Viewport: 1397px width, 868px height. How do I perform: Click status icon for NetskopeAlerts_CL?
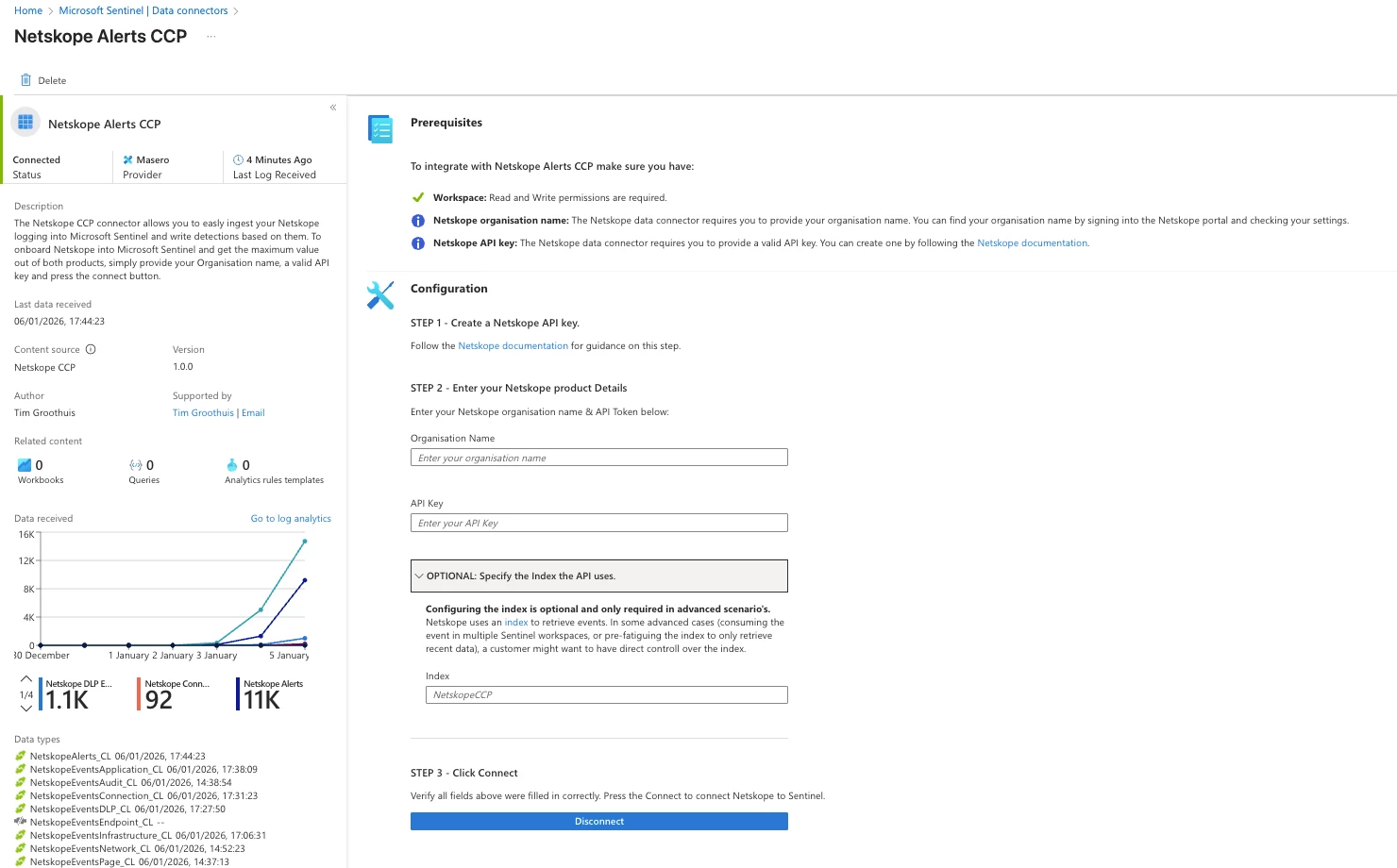20,757
